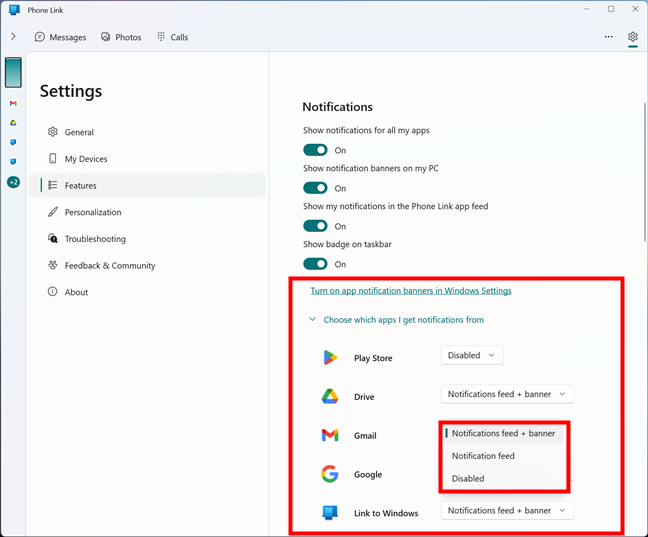Open the Drive notification dropdown

[x=507, y=394]
